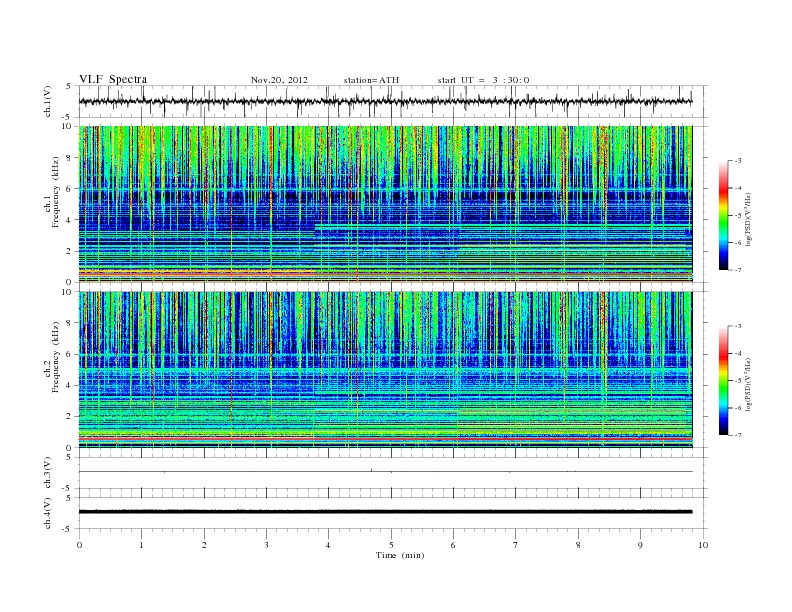Click inside the ch.1 voltage waveform trace

coord(385,101)
